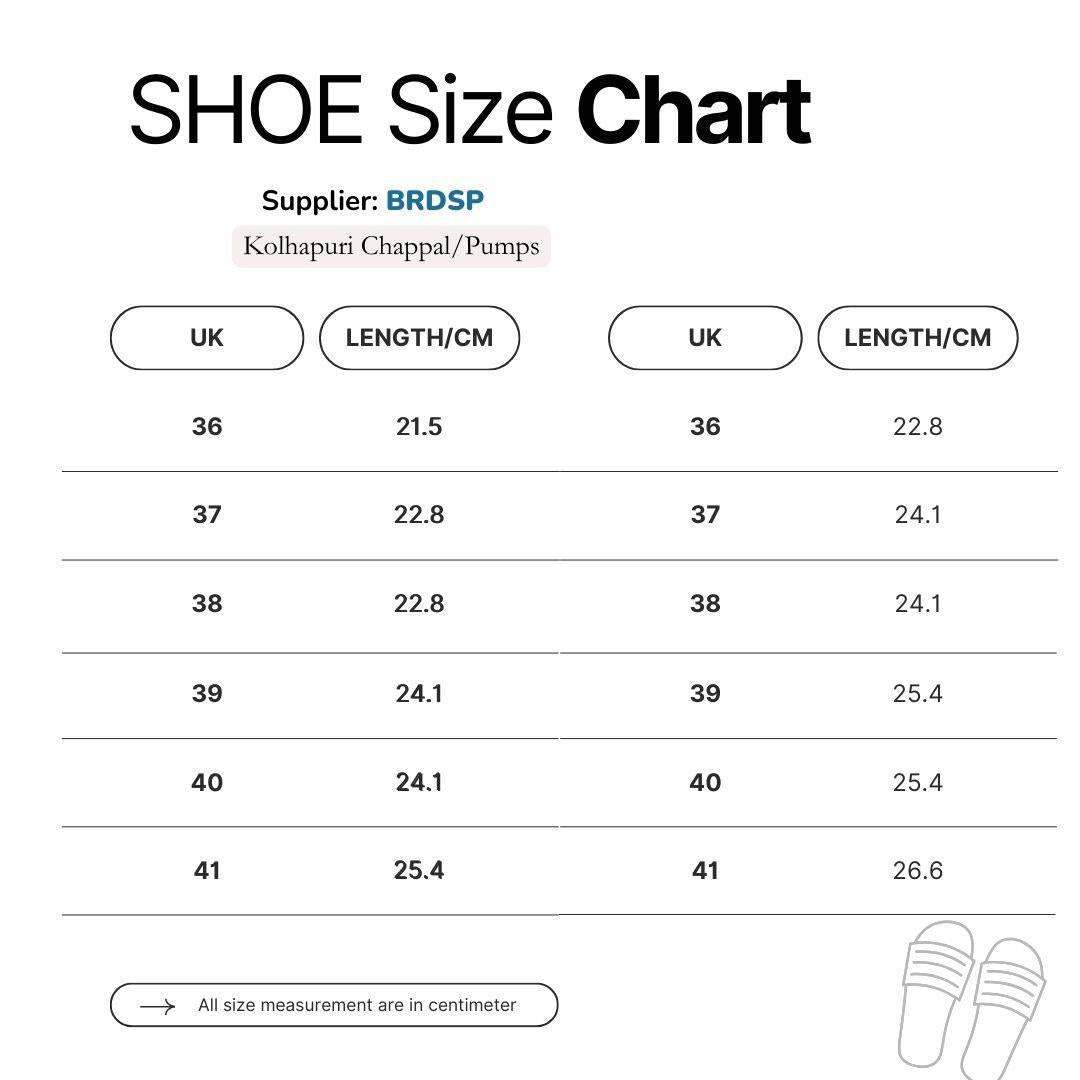Viewport: 1080px width, 1080px height.
Task: Click the blue BRDSP supplier name
Action: tap(435, 200)
